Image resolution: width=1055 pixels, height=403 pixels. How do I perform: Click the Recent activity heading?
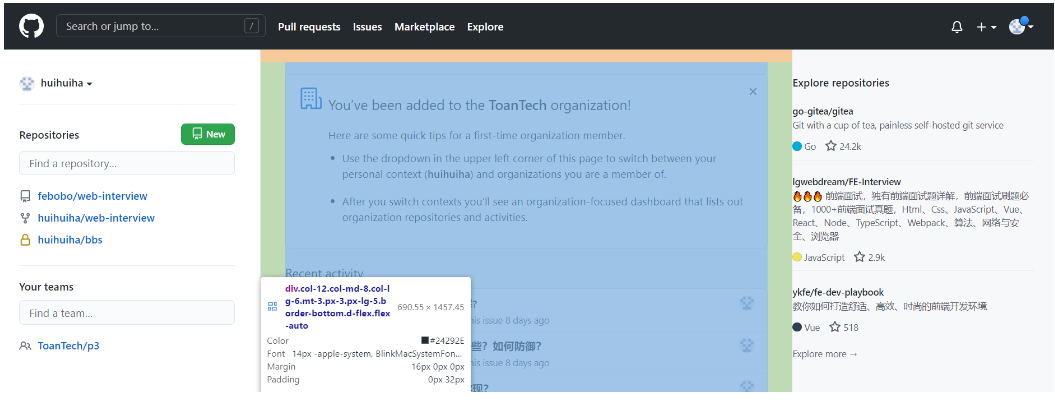[324, 273]
